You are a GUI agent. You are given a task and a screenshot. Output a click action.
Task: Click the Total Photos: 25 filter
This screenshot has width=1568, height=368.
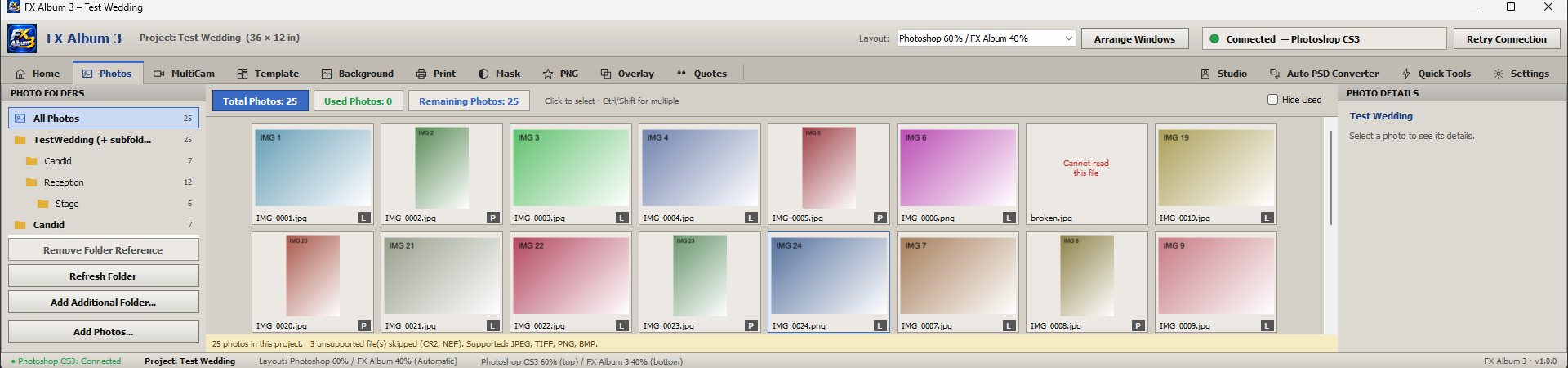[x=260, y=101]
